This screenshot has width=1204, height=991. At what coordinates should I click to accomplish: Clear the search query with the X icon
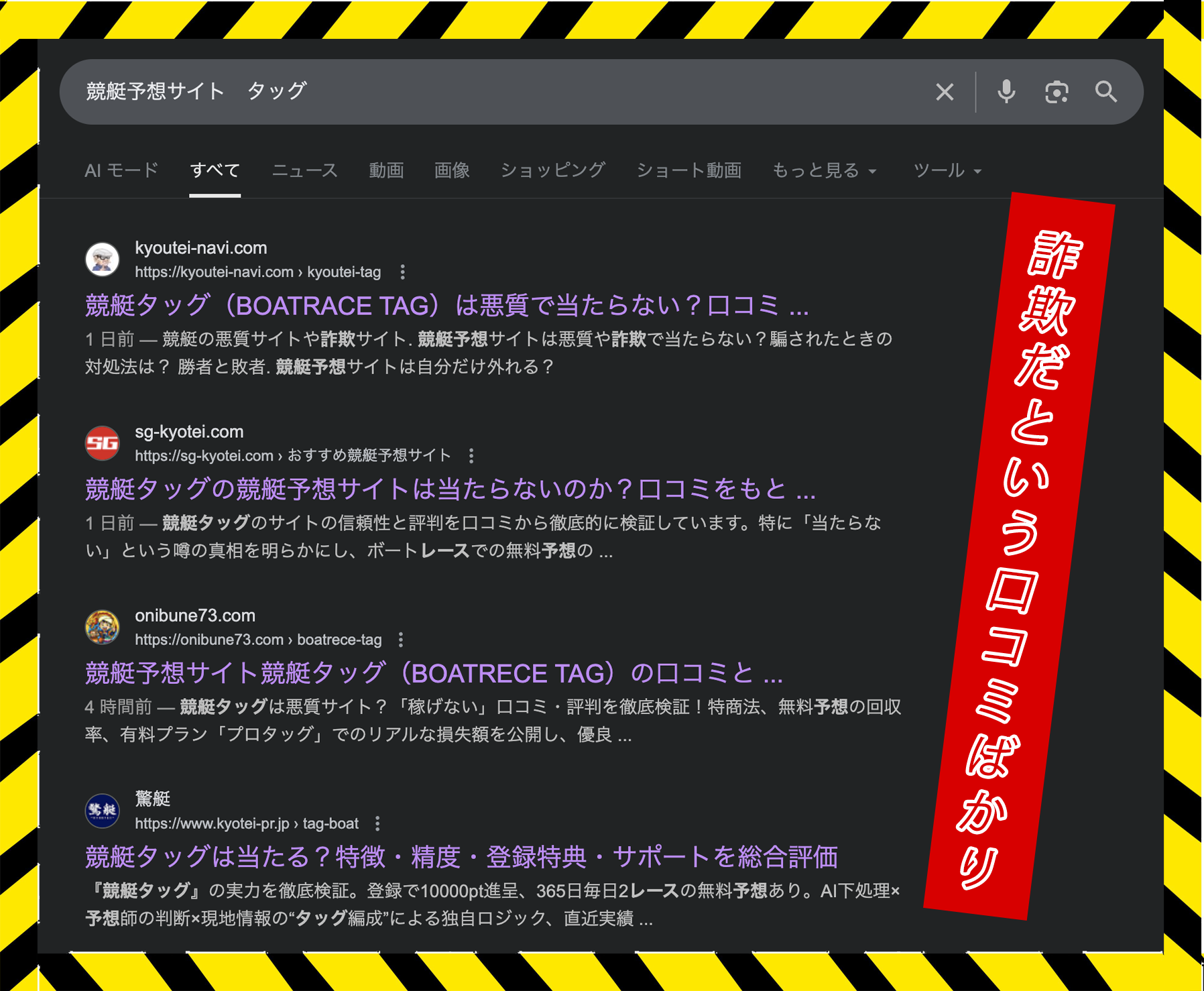945,92
